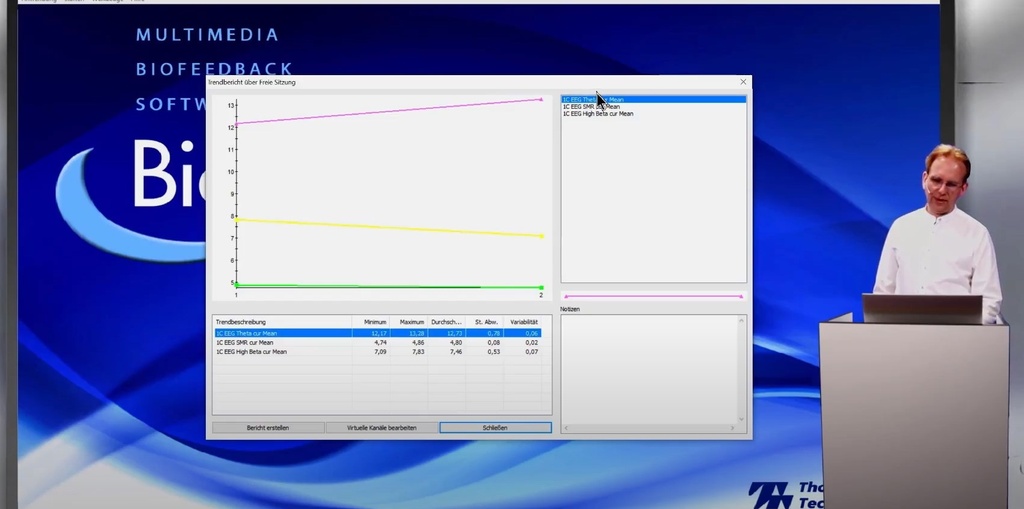Select the High Beta cur Mean table row

tap(377, 352)
